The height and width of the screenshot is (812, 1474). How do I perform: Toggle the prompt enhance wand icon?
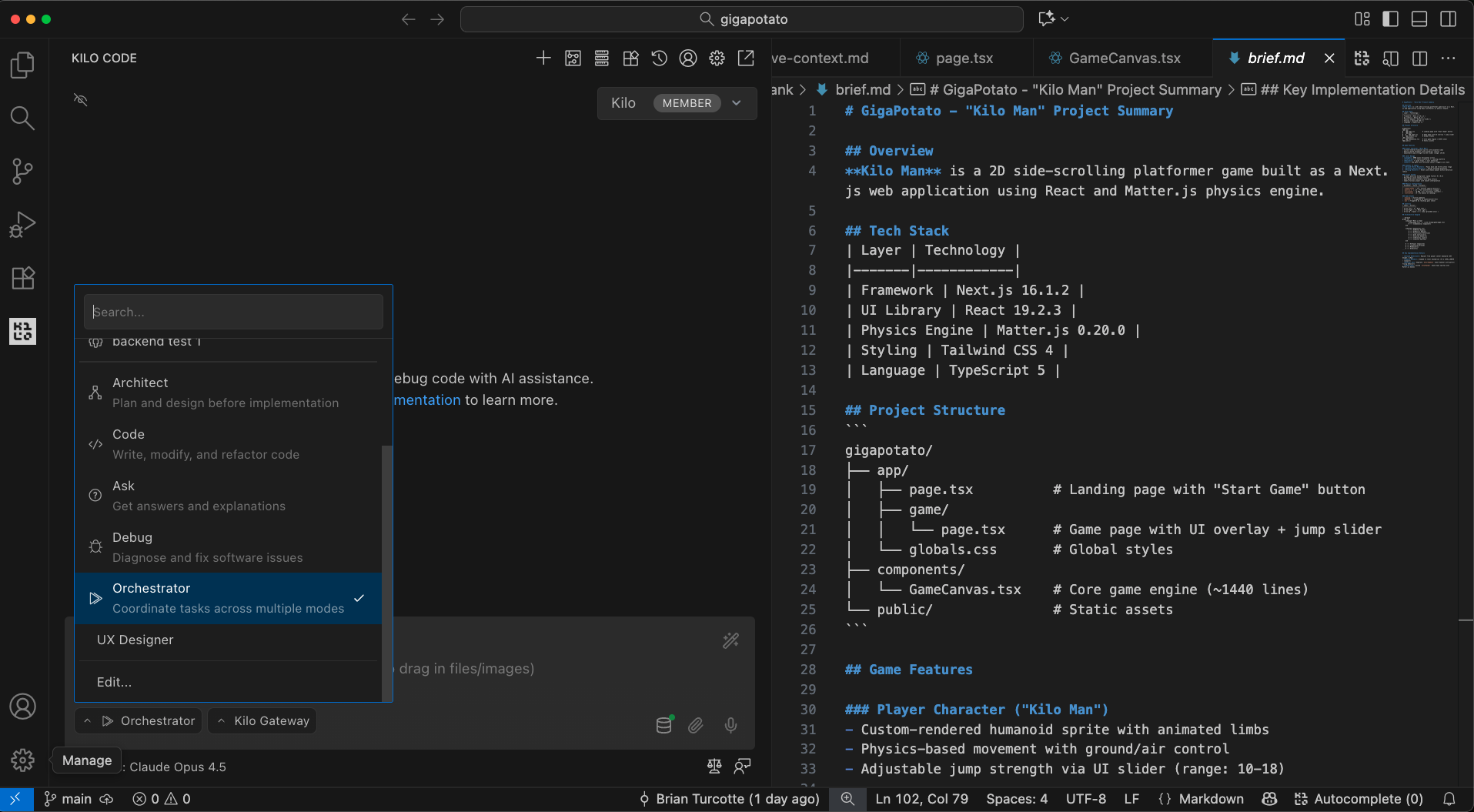(730, 640)
